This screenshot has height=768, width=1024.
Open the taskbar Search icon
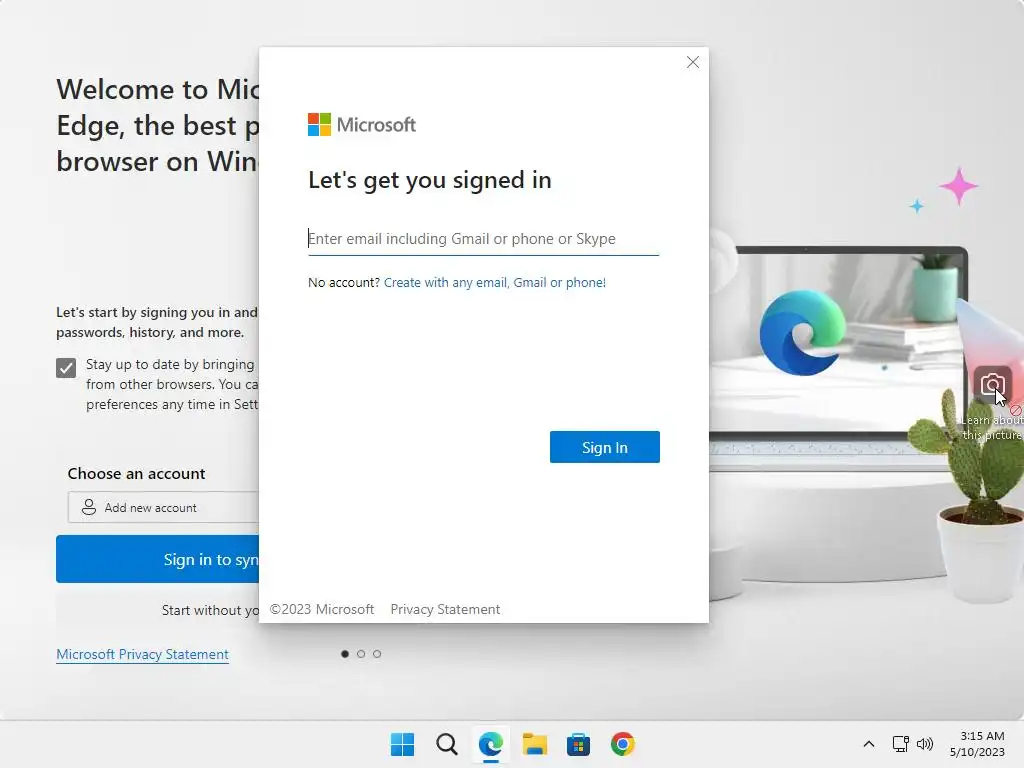(447, 744)
